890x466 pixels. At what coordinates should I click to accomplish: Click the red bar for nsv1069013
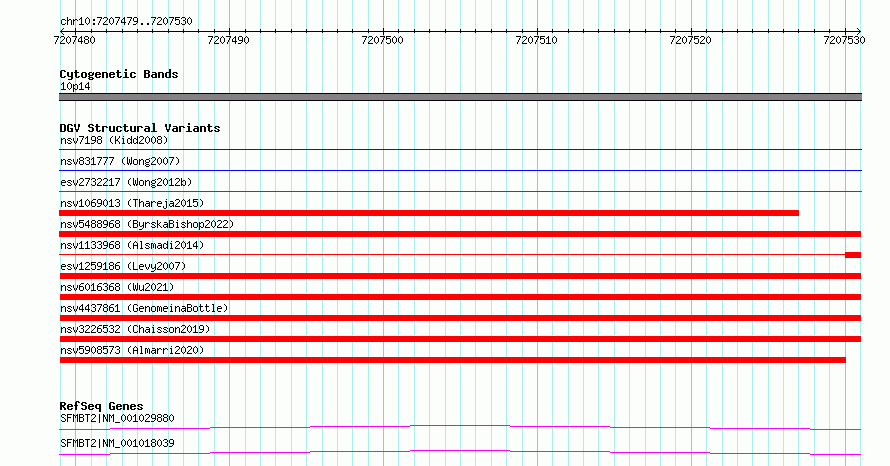click(429, 213)
